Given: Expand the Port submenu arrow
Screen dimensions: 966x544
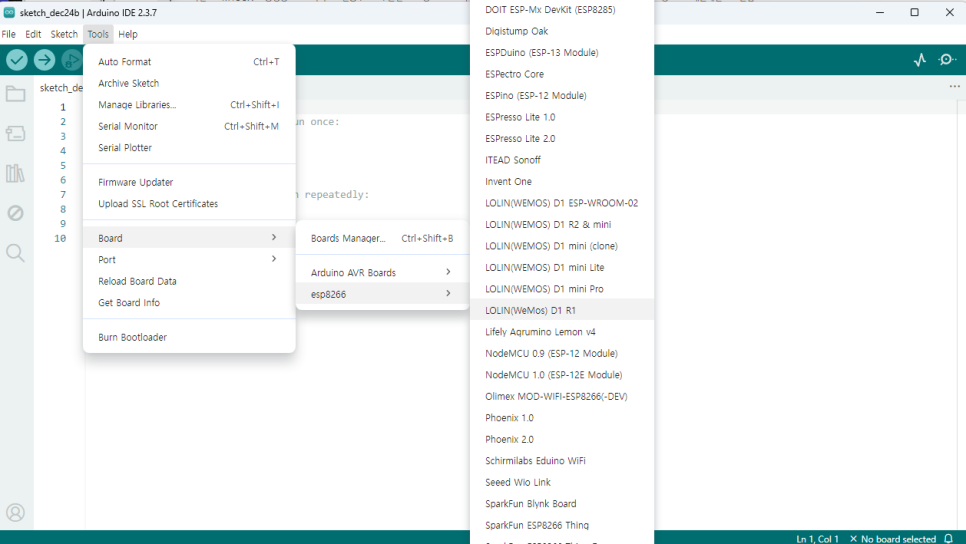Looking at the screenshot, I should (x=274, y=259).
